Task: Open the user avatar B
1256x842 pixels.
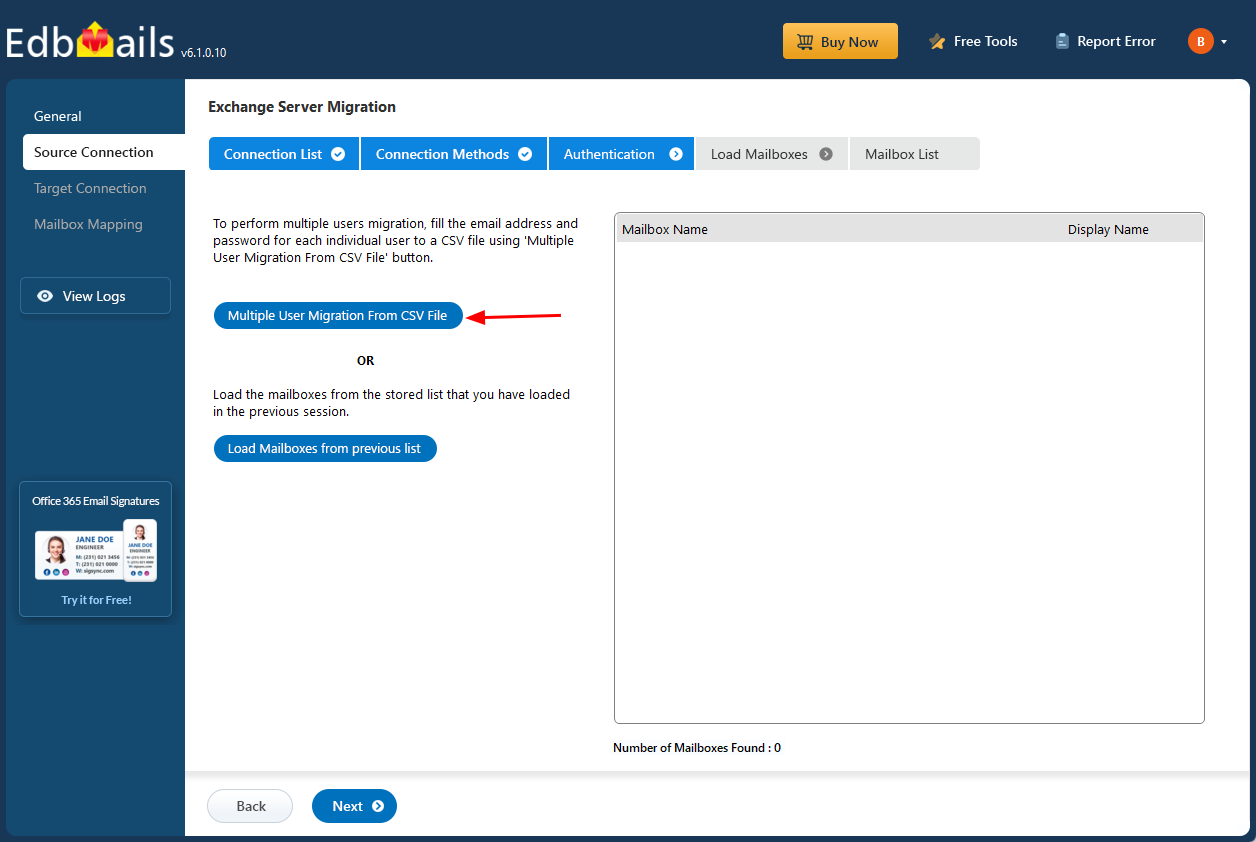Action: pyautogui.click(x=1200, y=41)
